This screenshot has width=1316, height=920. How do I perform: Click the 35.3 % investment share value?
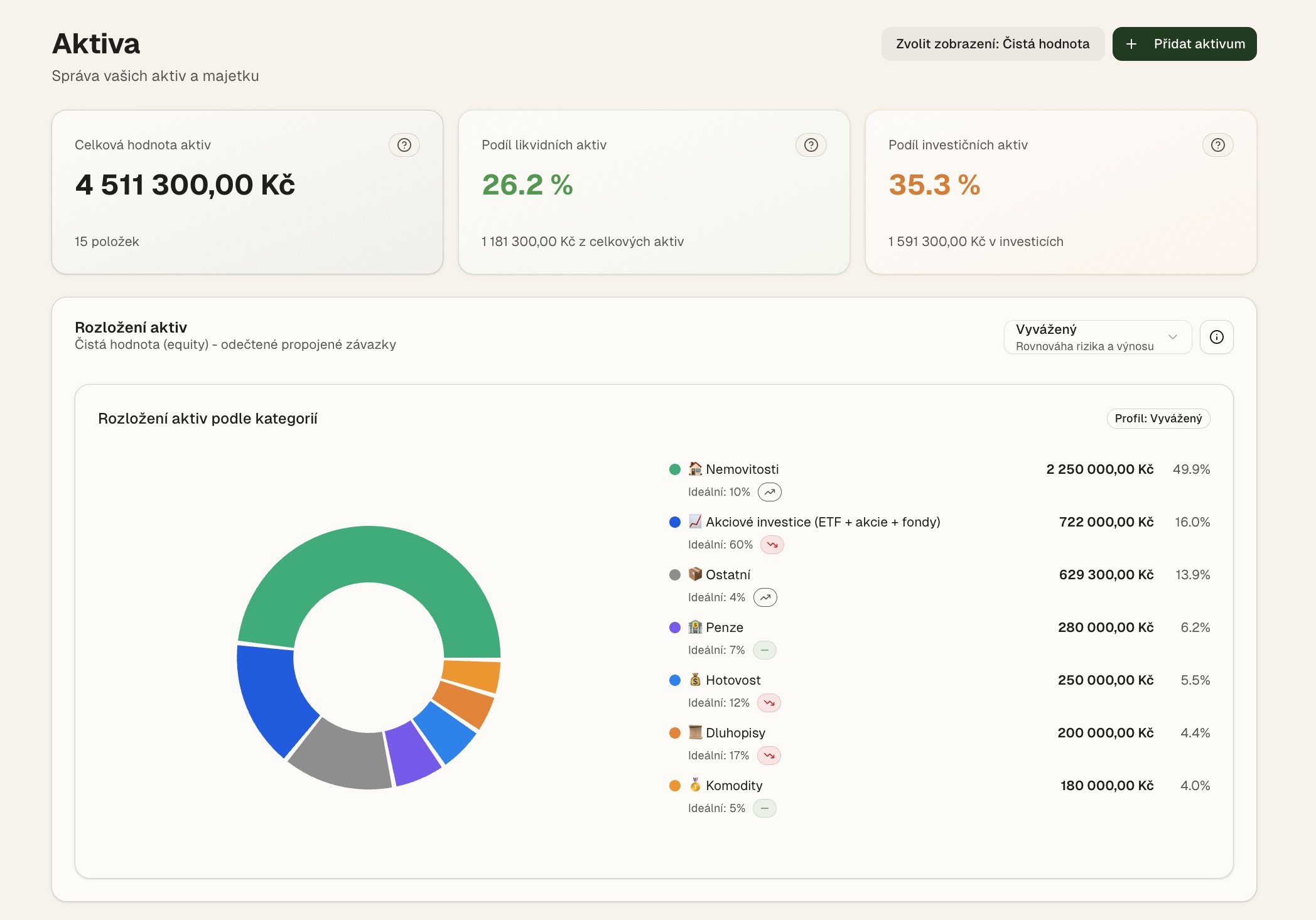pos(934,185)
